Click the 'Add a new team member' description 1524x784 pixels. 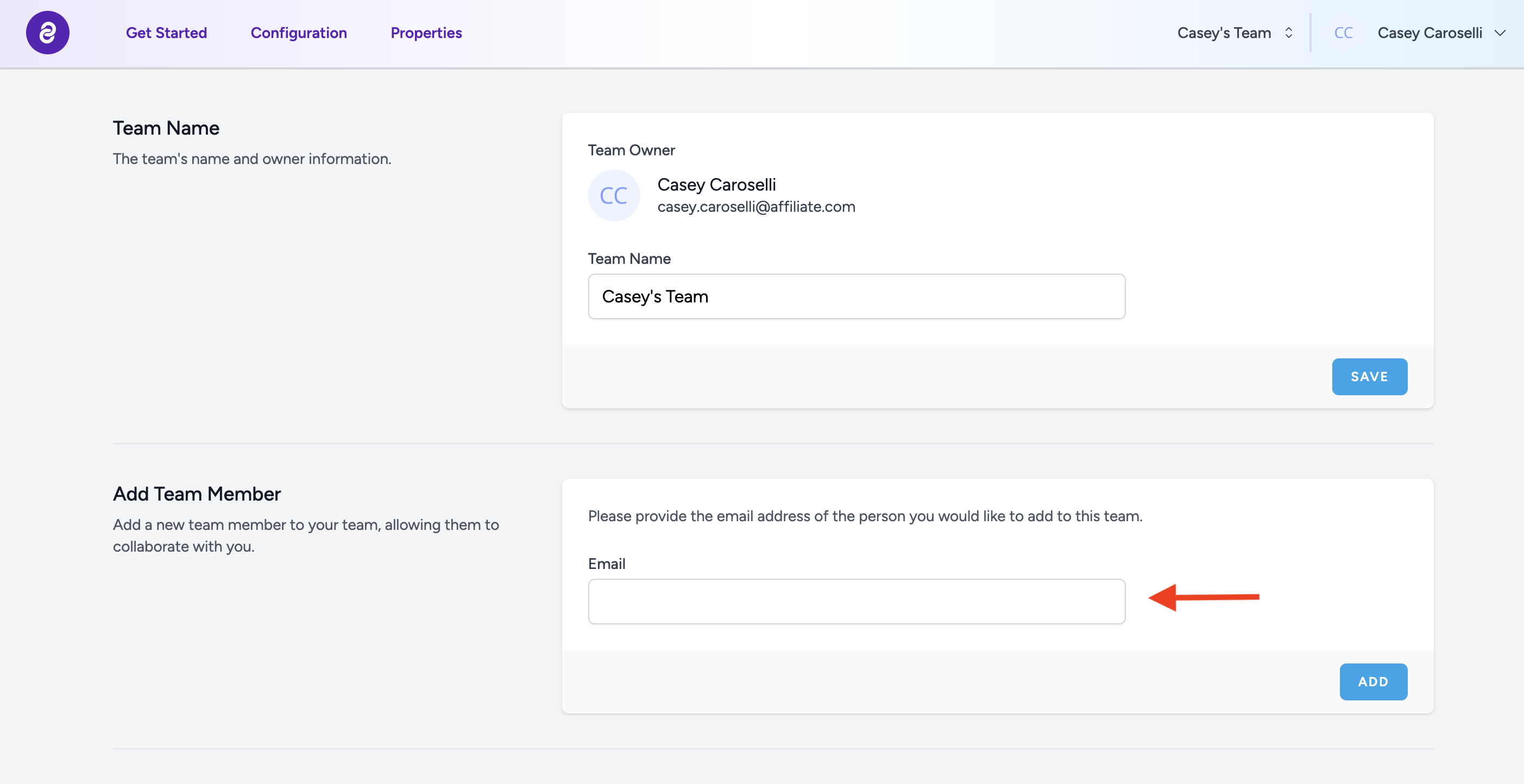(306, 535)
